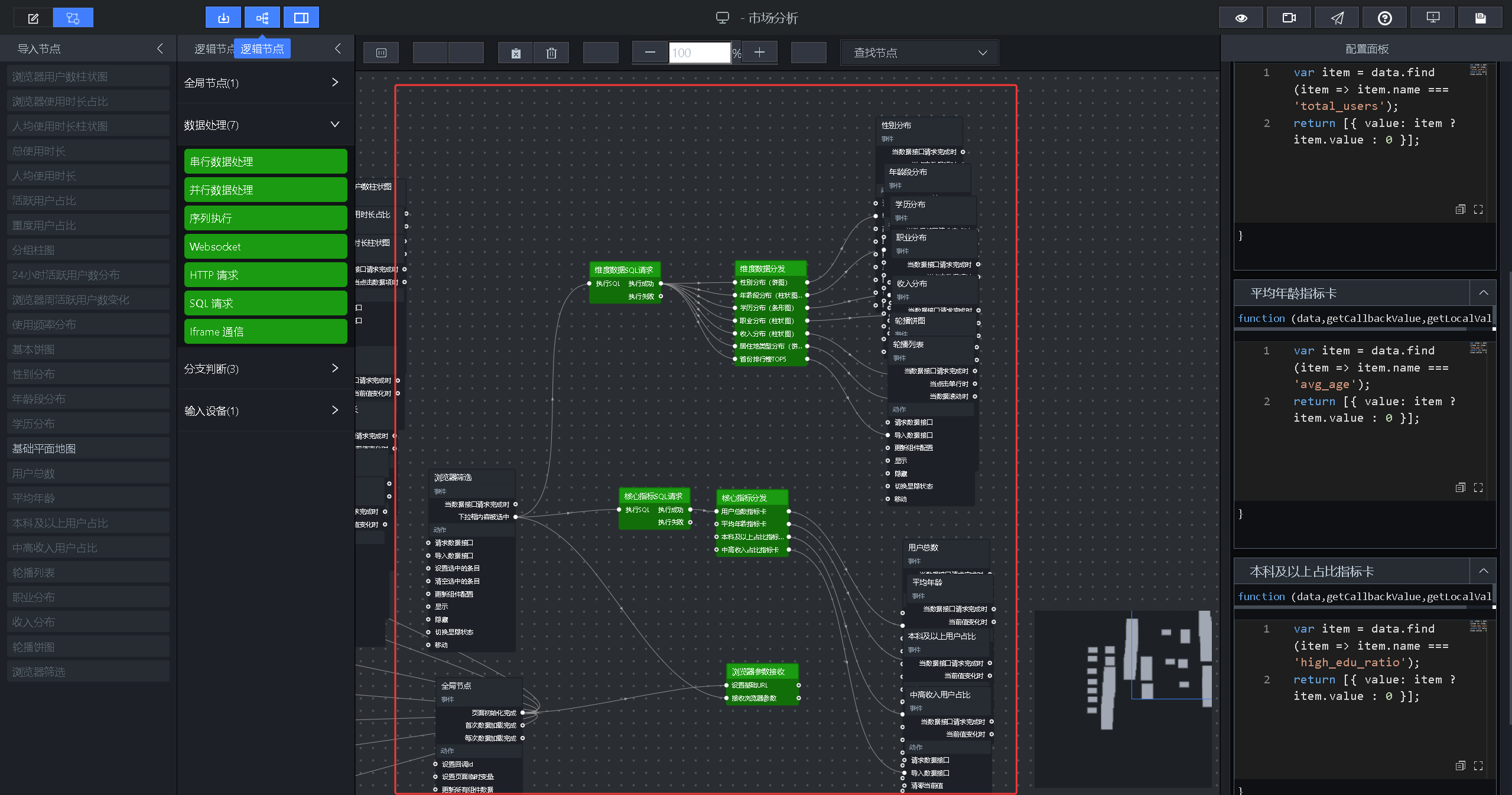
Task: Open the edit mode pencil icon
Action: [34, 18]
